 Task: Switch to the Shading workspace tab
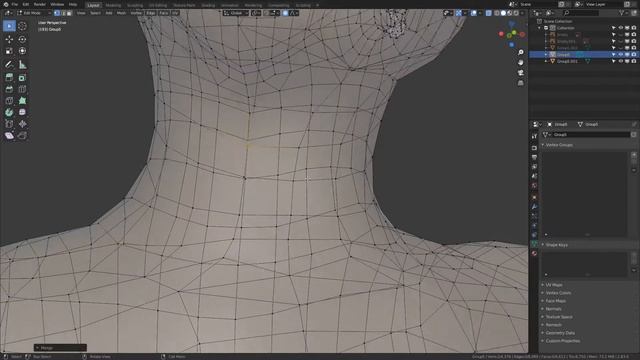pyautogui.click(x=208, y=5)
